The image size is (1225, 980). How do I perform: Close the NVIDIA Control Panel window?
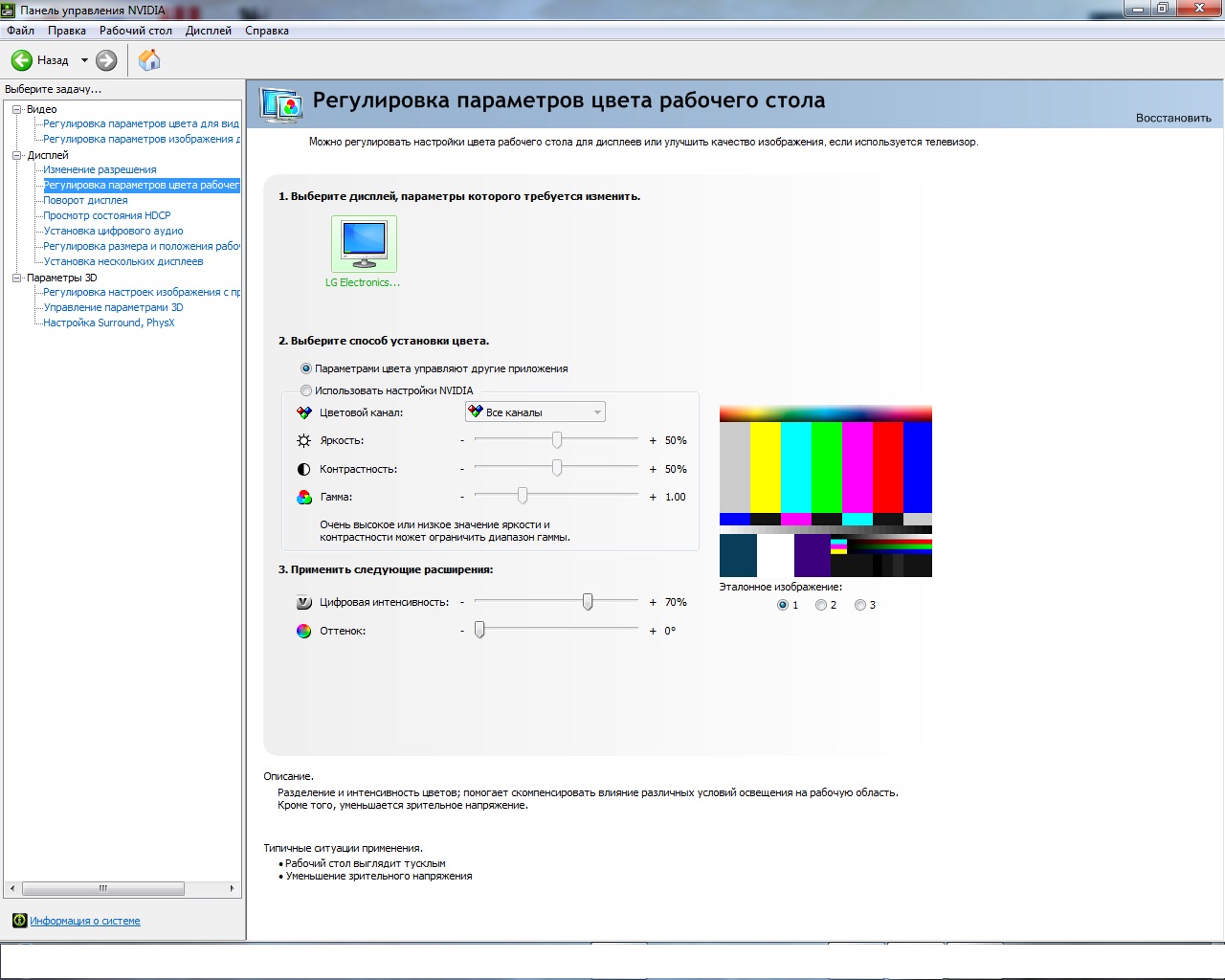pos(1198,9)
